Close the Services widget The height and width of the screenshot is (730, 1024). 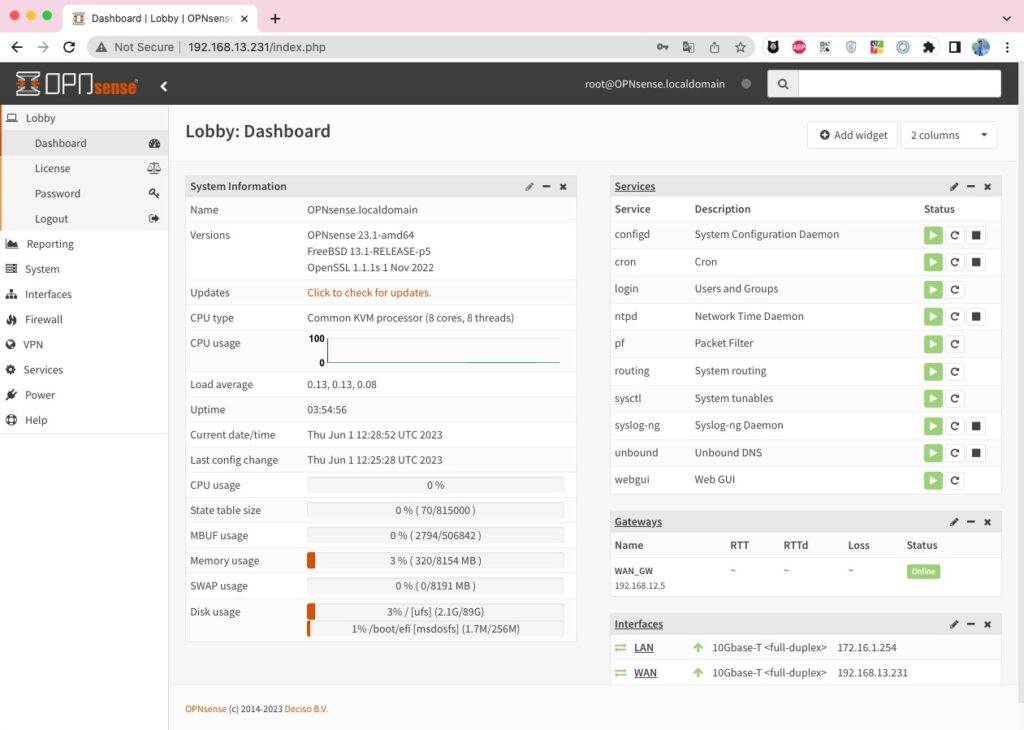(x=987, y=187)
